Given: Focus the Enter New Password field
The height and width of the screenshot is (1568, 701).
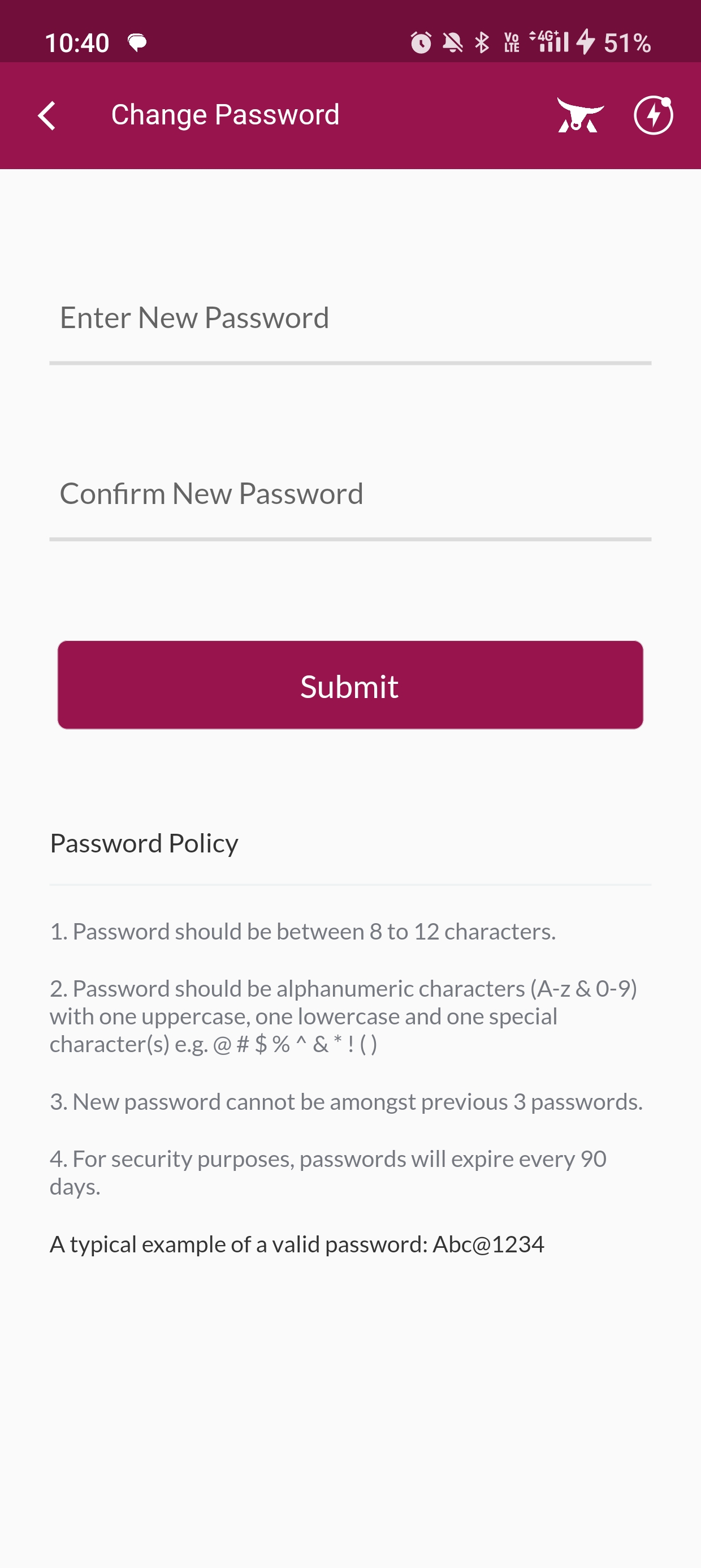Looking at the screenshot, I should tap(350, 318).
